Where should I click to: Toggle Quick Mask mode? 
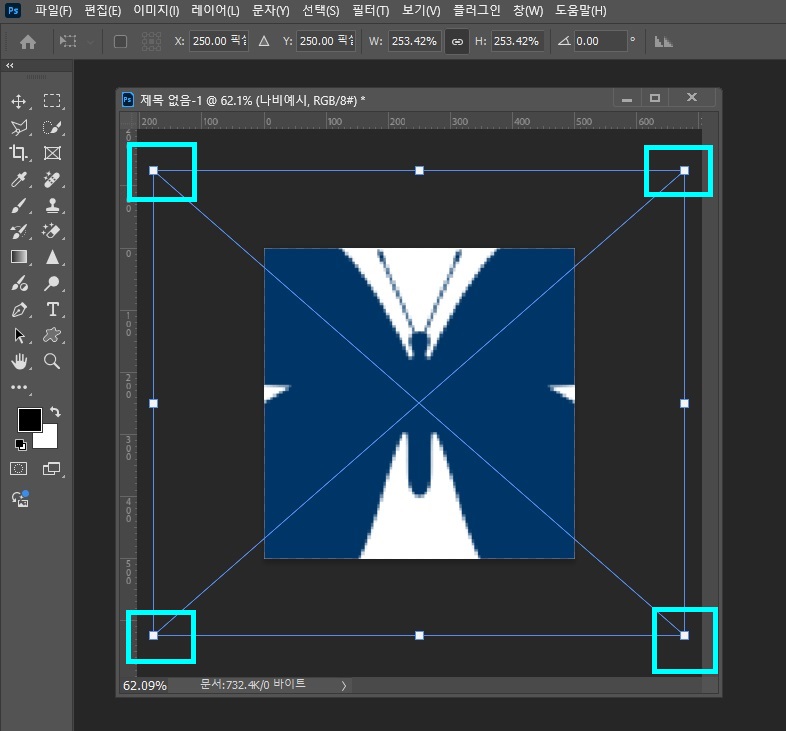click(x=19, y=469)
